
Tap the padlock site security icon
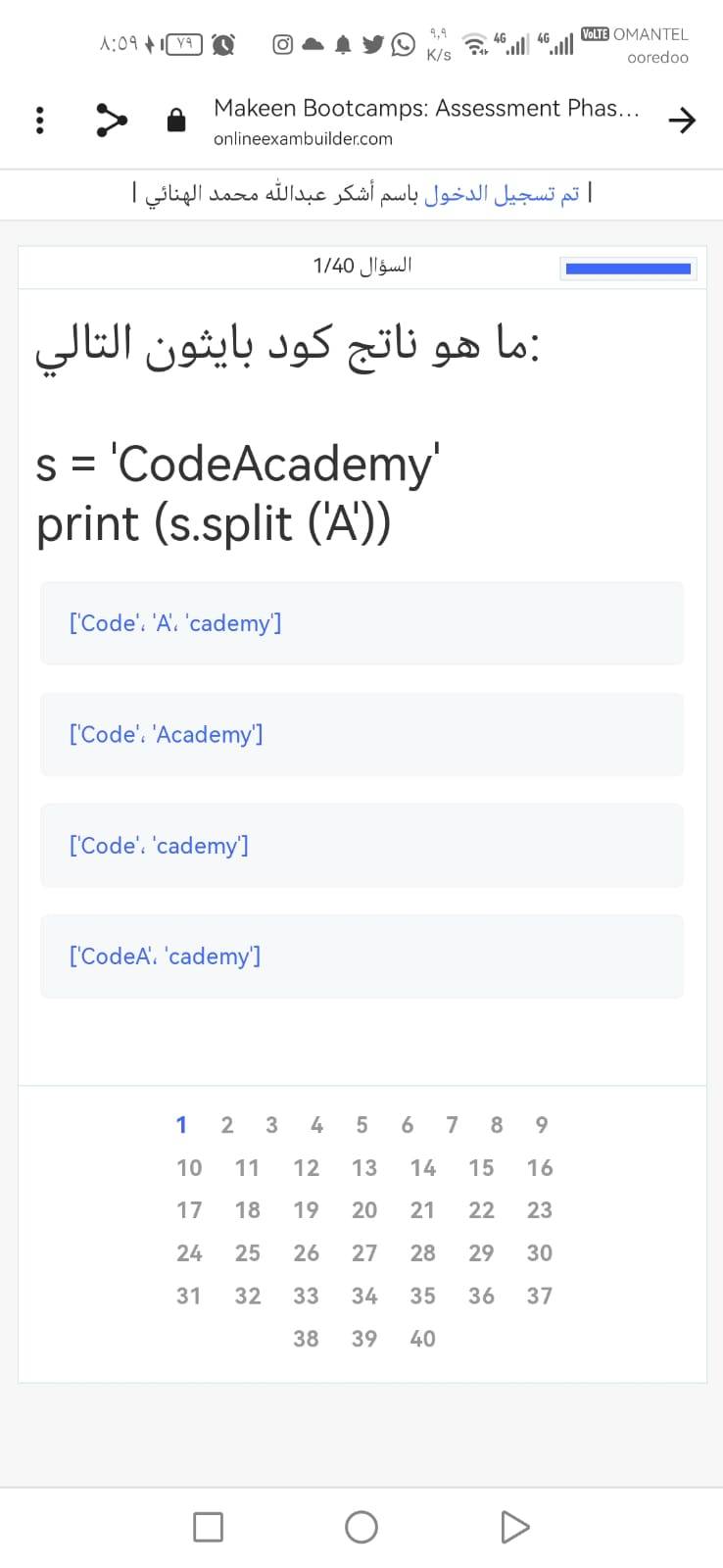176,121
